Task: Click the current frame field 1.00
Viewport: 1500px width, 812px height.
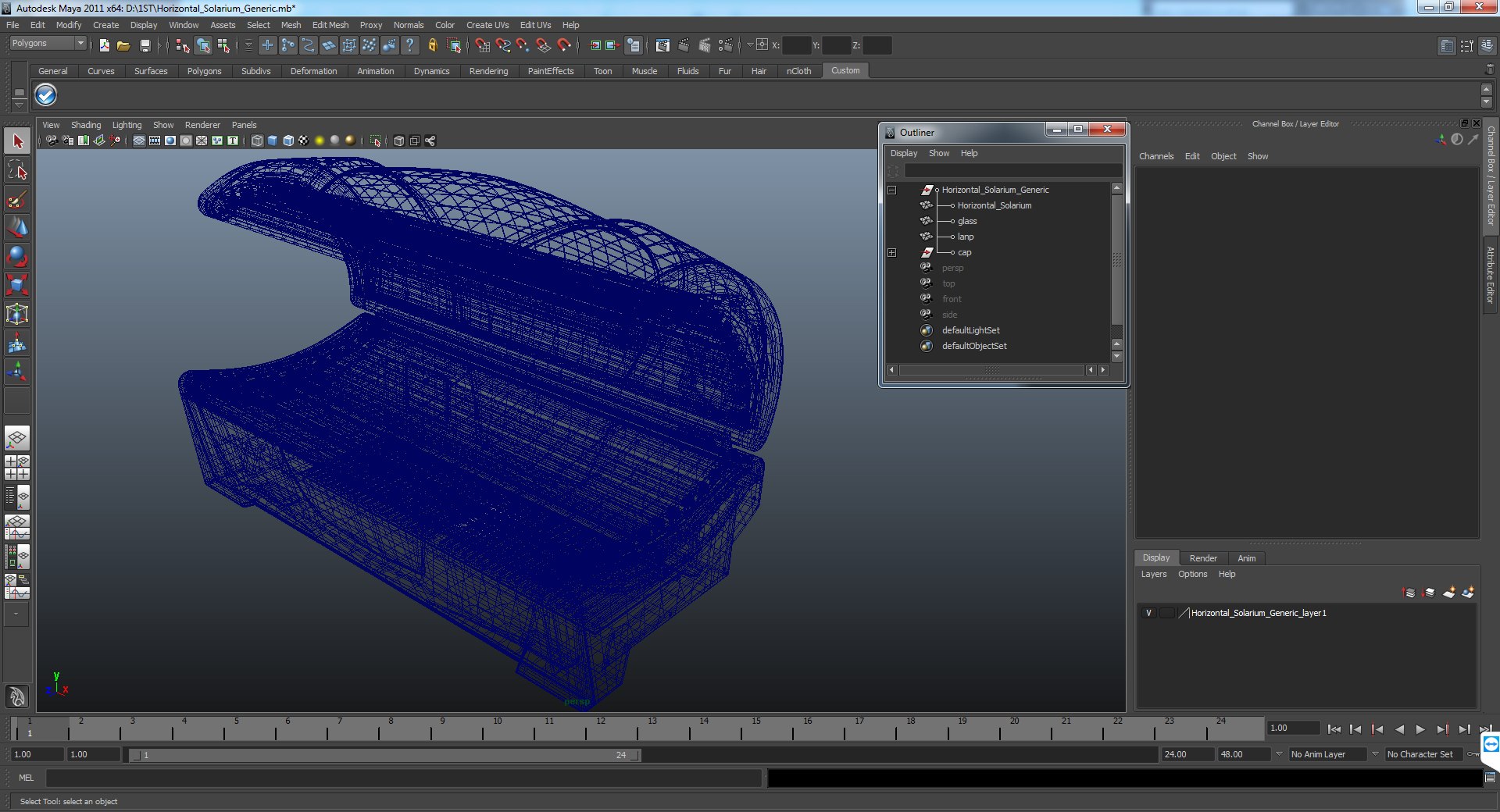Action: tap(1293, 728)
